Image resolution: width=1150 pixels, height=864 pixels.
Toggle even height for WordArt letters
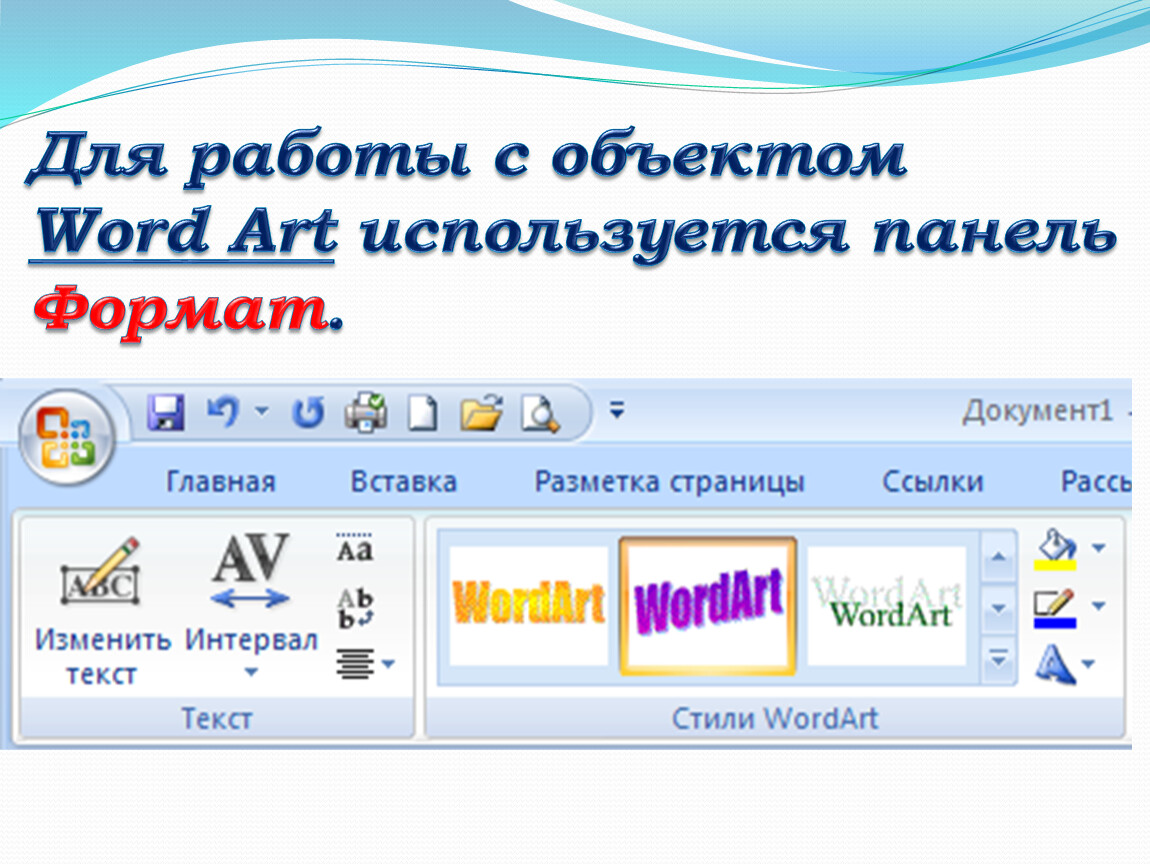coord(355,547)
